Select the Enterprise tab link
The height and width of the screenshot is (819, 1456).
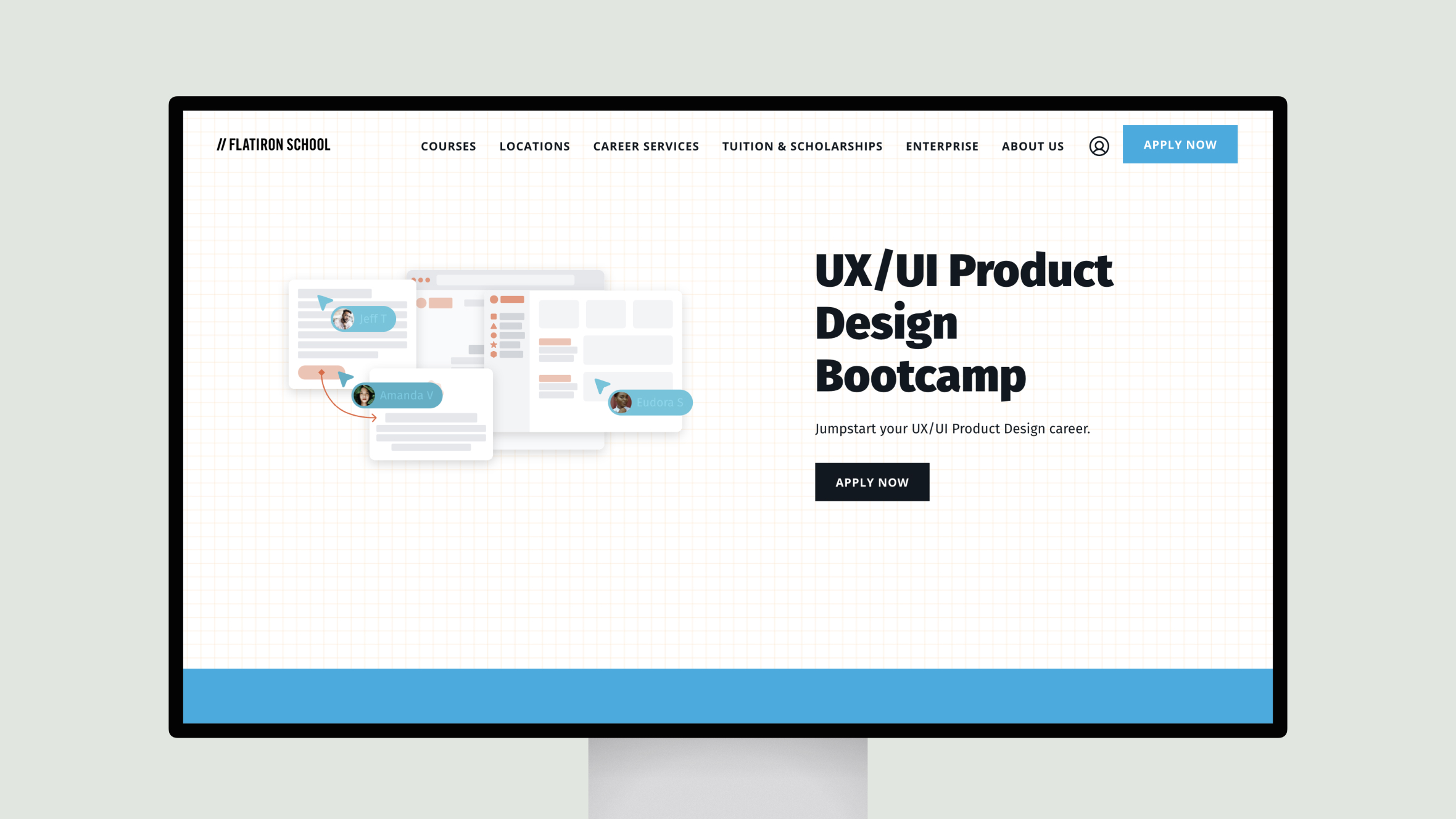click(942, 145)
